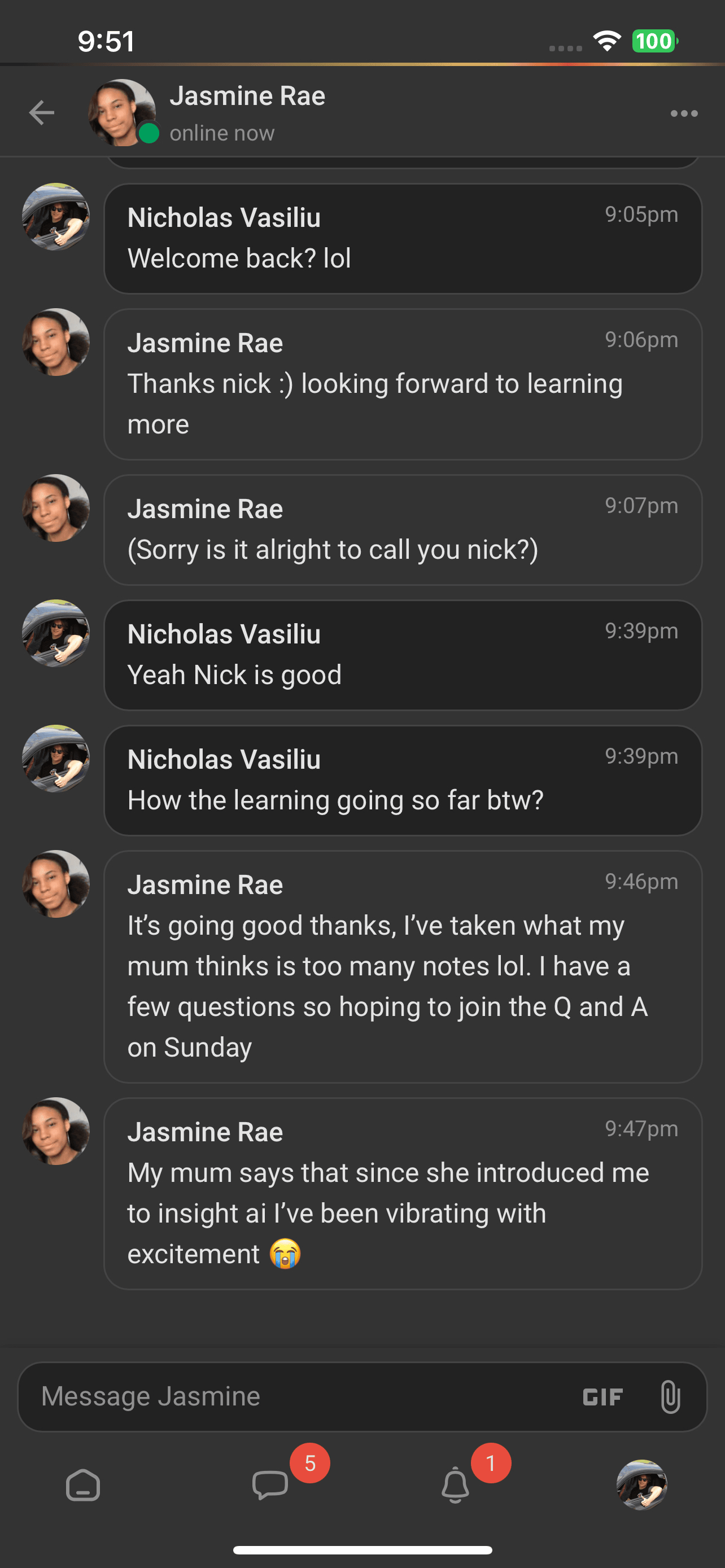Tap sender name Nicholas Vasiliu at 9:05pm
This screenshot has width=725, height=1568.
pyautogui.click(x=224, y=218)
